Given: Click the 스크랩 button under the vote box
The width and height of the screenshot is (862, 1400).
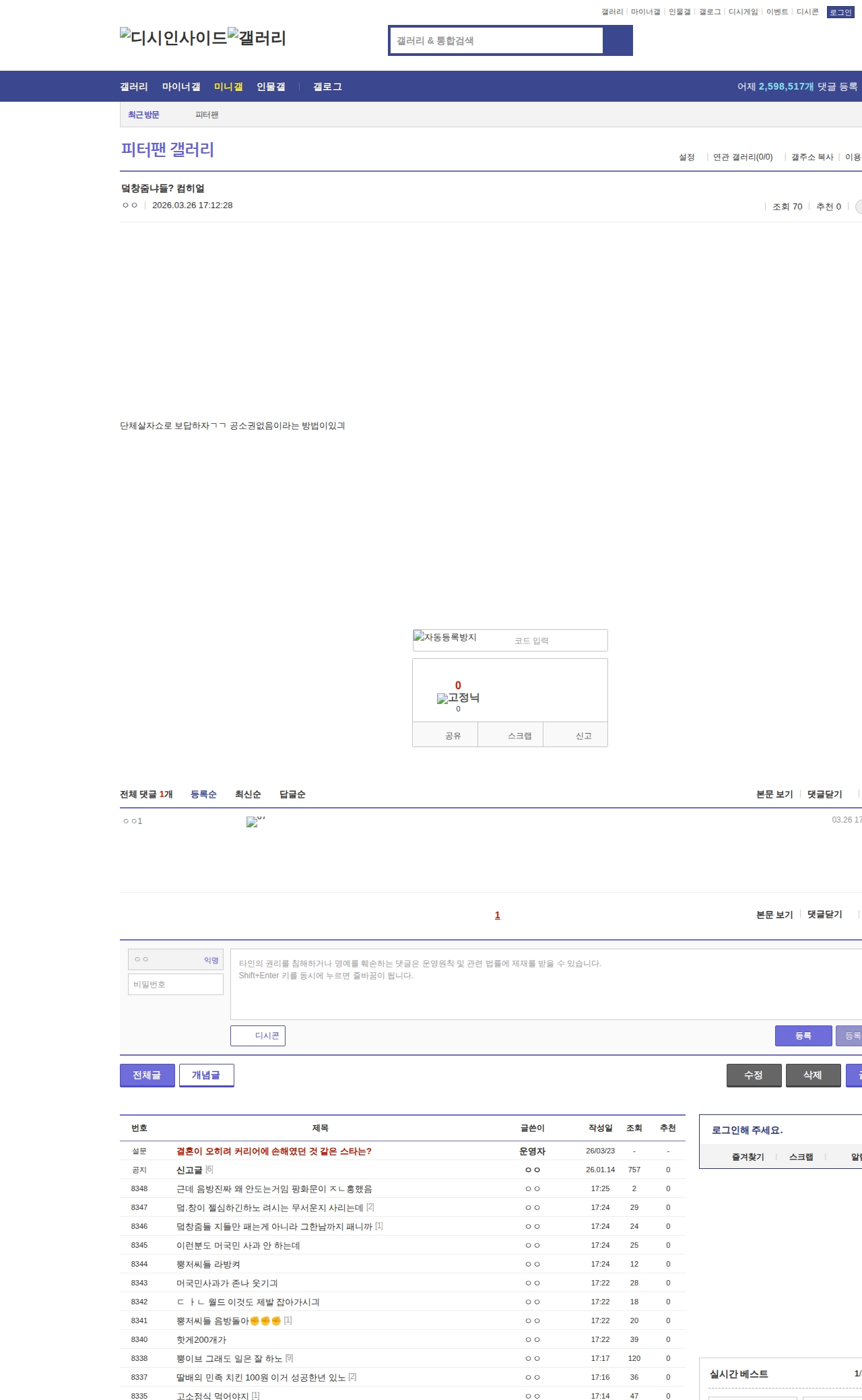Looking at the screenshot, I should point(510,735).
